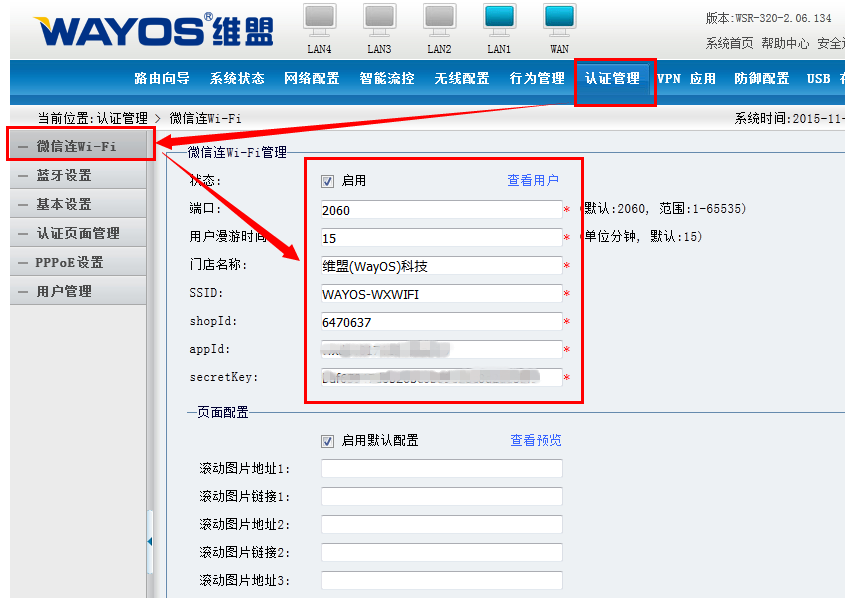Image resolution: width=845 pixels, height=598 pixels.
Task: Click the LAN2 port status icon
Action: [439, 20]
